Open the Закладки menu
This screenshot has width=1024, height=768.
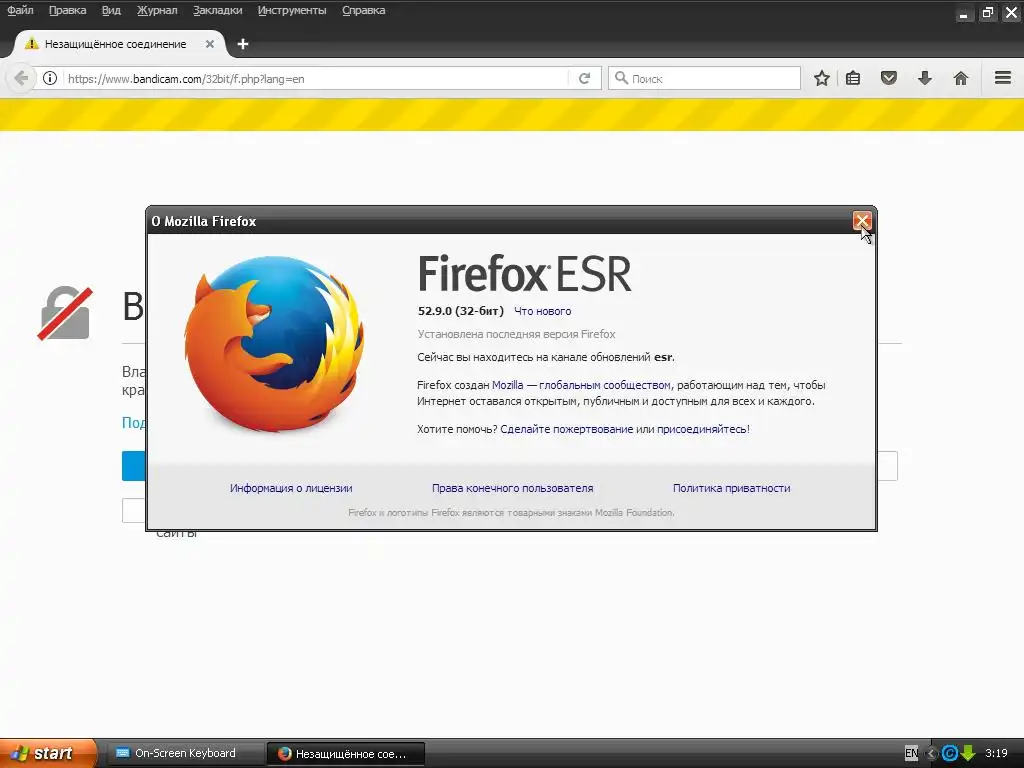point(217,10)
